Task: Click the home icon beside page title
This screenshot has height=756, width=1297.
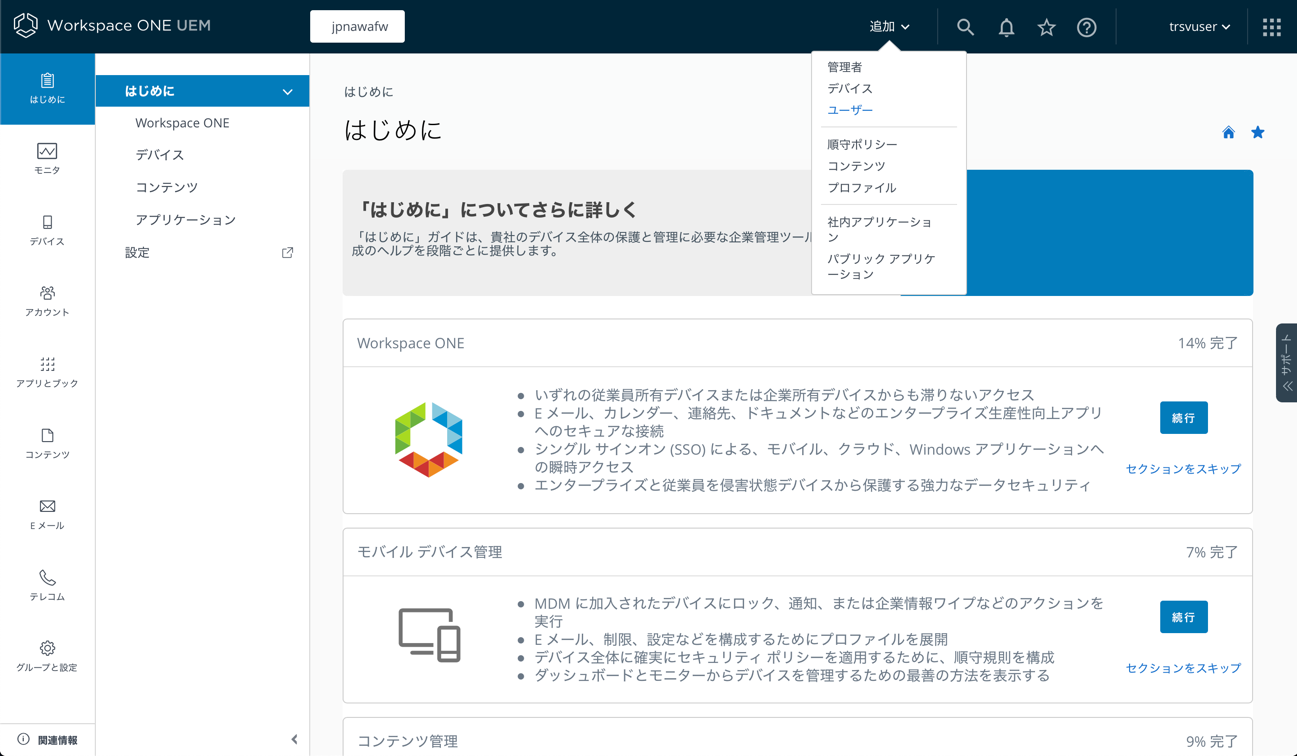Action: pos(1228,132)
